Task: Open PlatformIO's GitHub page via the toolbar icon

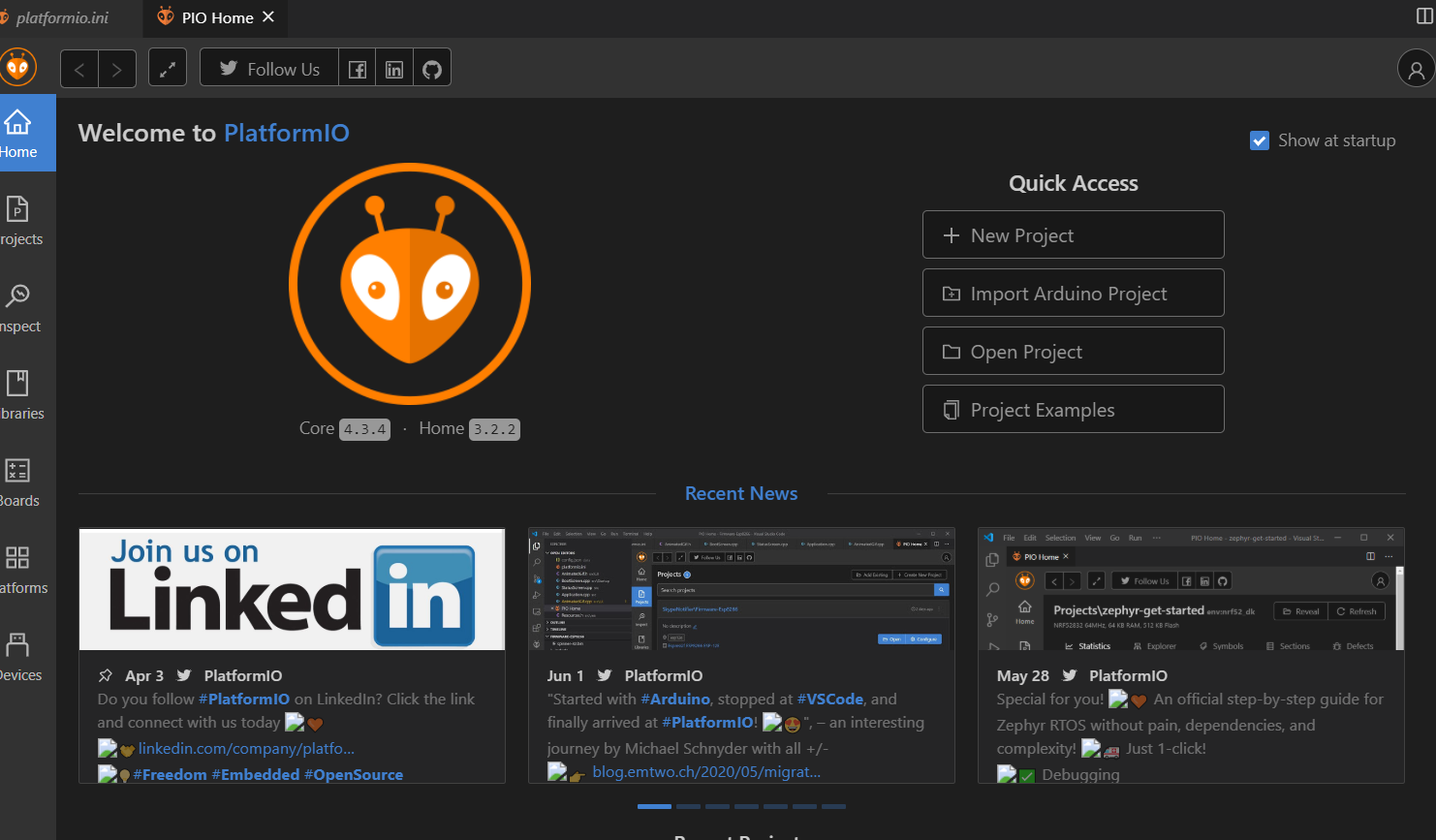Action: point(431,67)
